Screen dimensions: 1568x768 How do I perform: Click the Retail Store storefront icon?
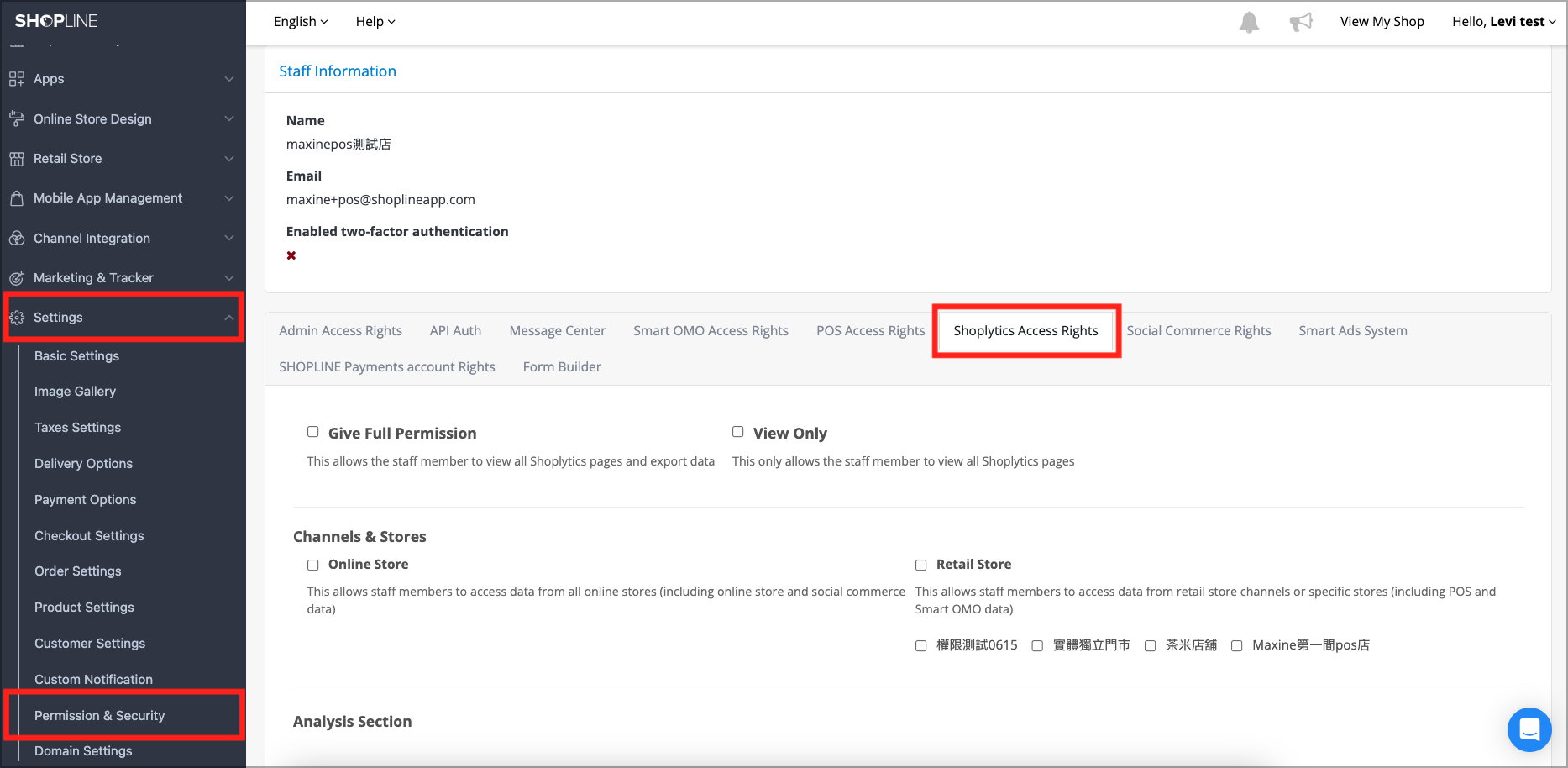17,159
